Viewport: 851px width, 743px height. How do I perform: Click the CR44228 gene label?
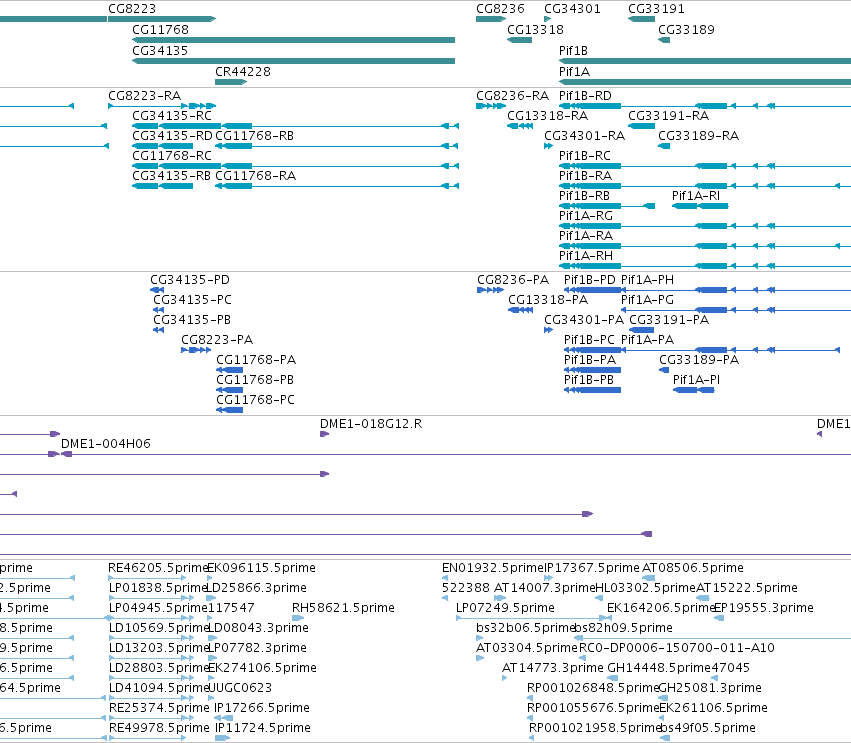243,72
